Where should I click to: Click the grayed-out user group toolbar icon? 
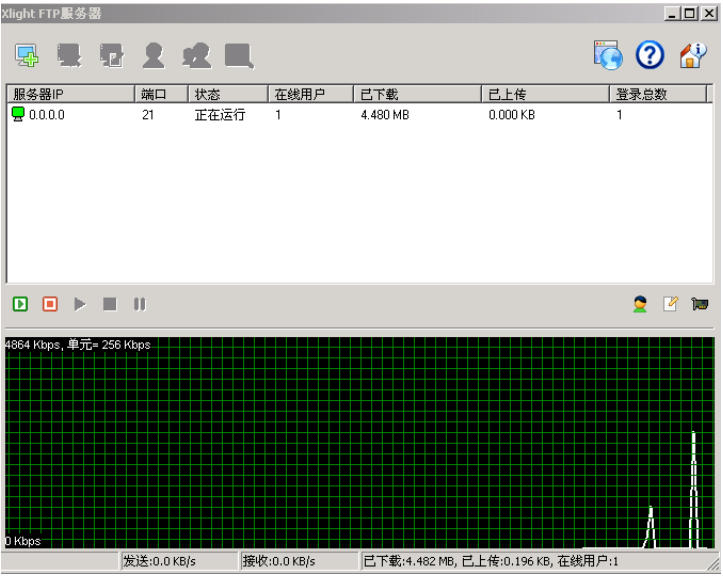(196, 56)
